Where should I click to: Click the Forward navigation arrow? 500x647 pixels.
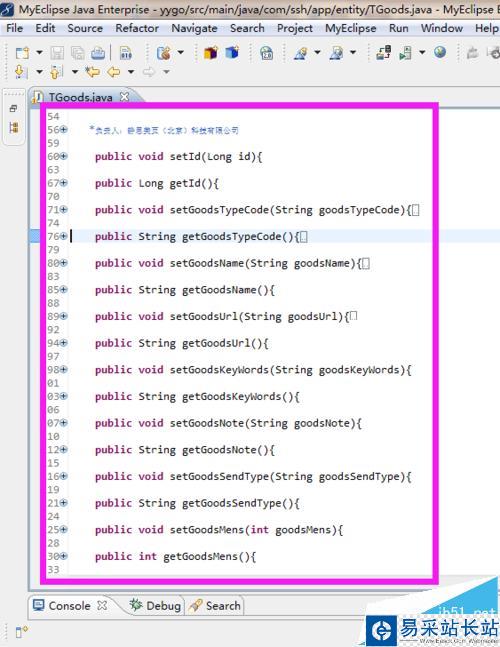click(149, 72)
